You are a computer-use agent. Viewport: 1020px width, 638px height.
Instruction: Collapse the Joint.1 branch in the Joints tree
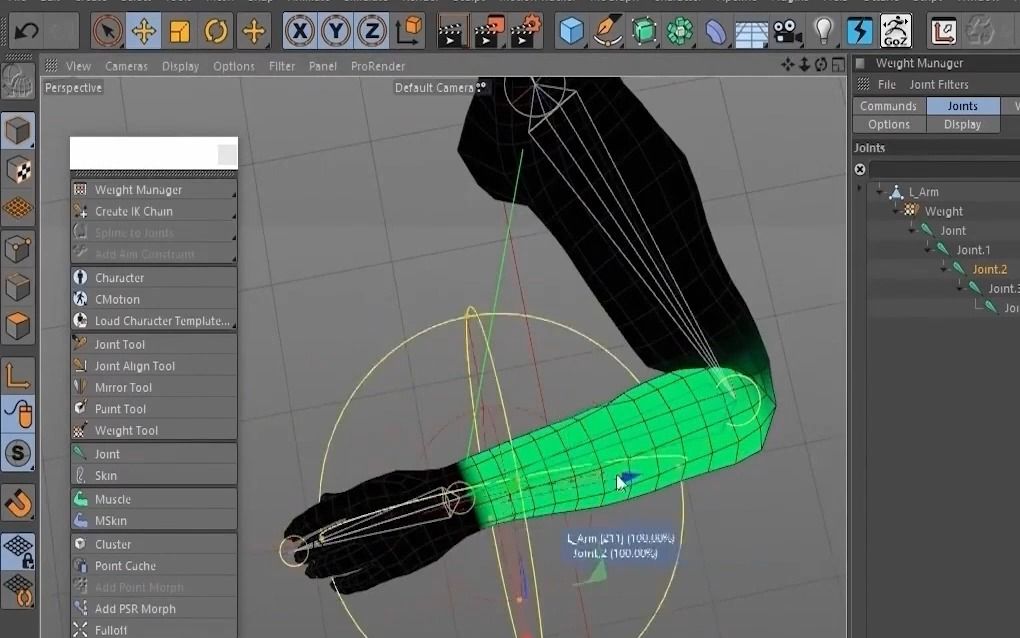[929, 249]
